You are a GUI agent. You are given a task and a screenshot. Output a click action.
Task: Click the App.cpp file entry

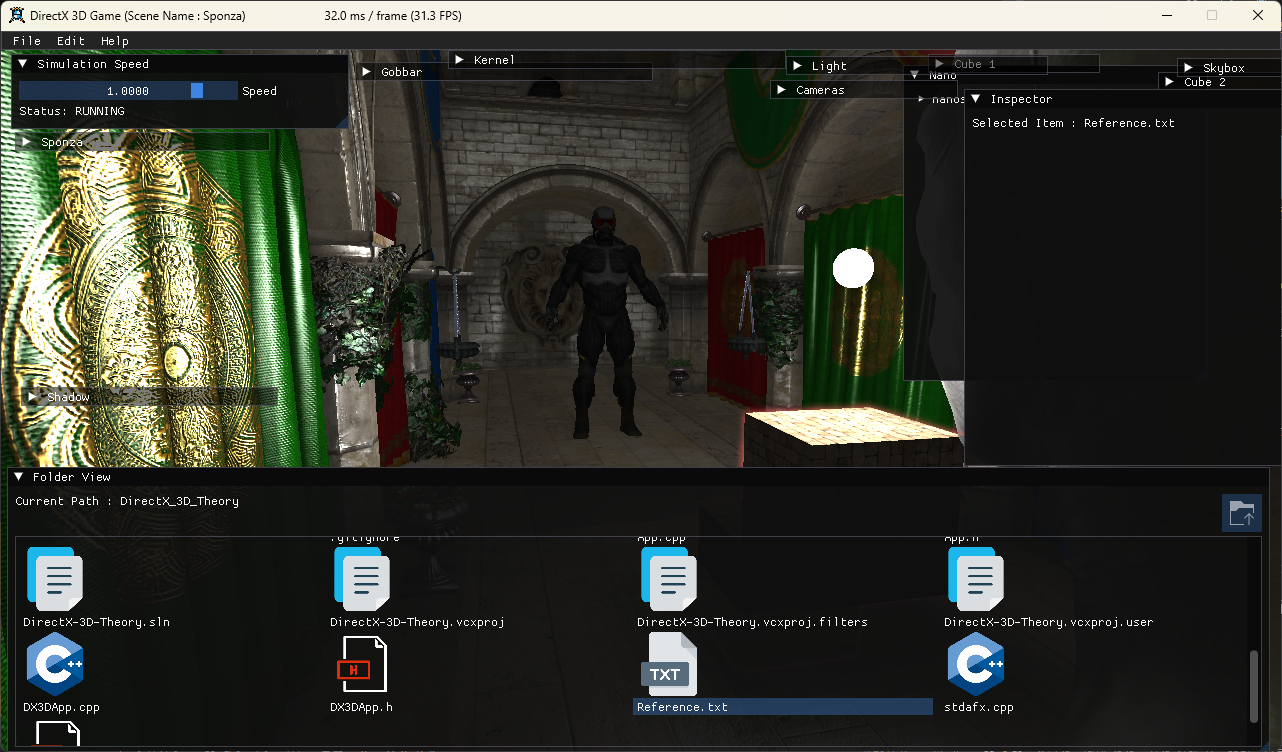660,537
